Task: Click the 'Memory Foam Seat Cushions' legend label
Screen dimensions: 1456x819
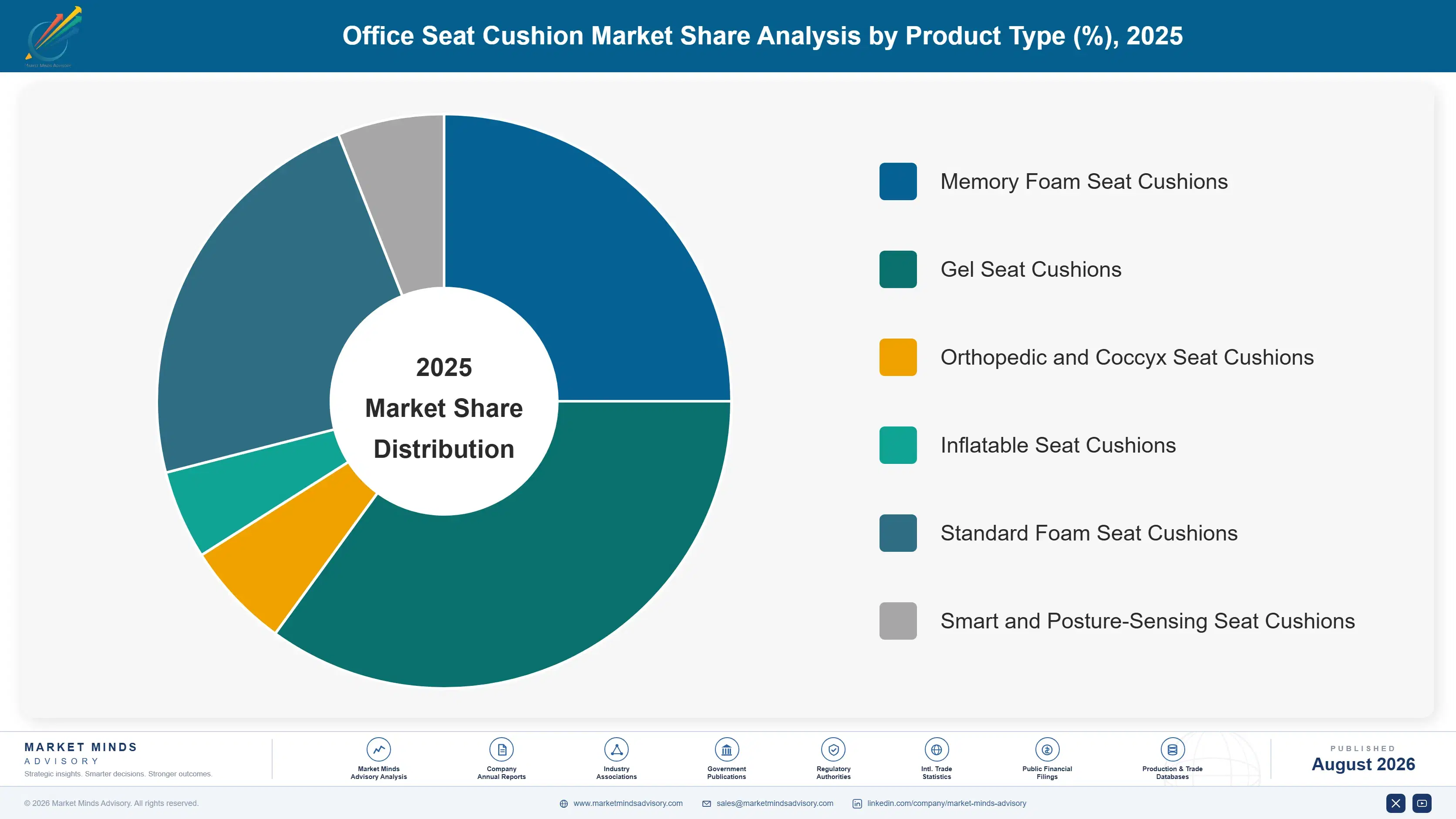Action: (1084, 181)
